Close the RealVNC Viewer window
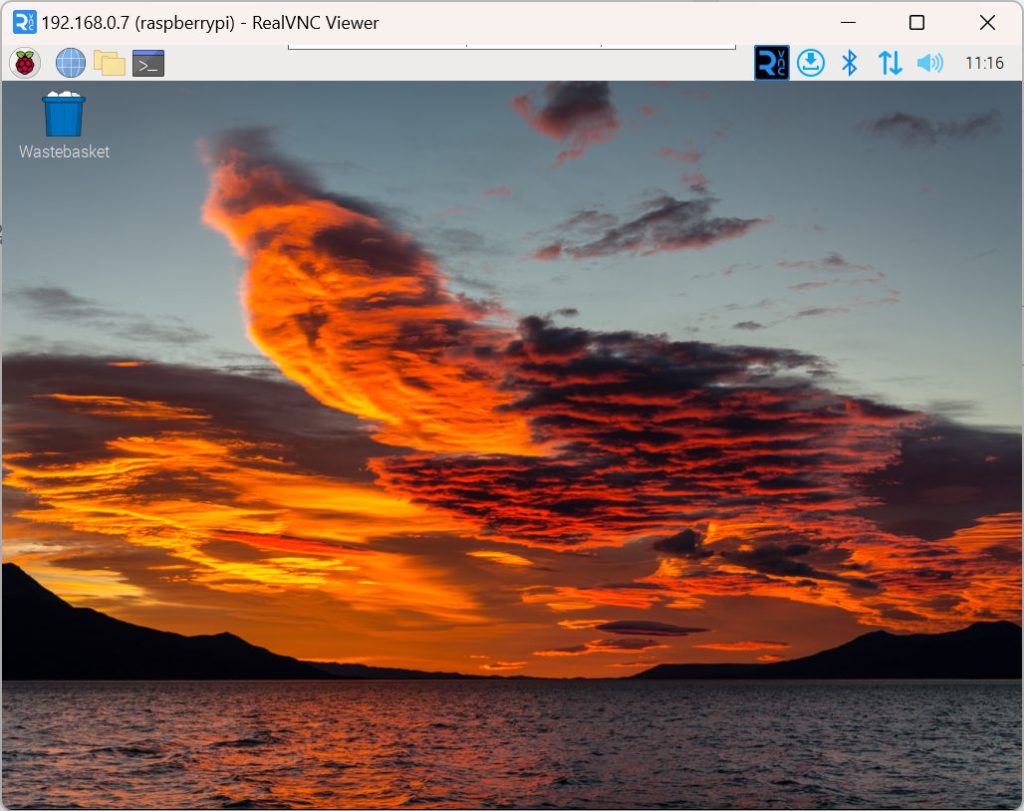1024x811 pixels. tap(987, 22)
